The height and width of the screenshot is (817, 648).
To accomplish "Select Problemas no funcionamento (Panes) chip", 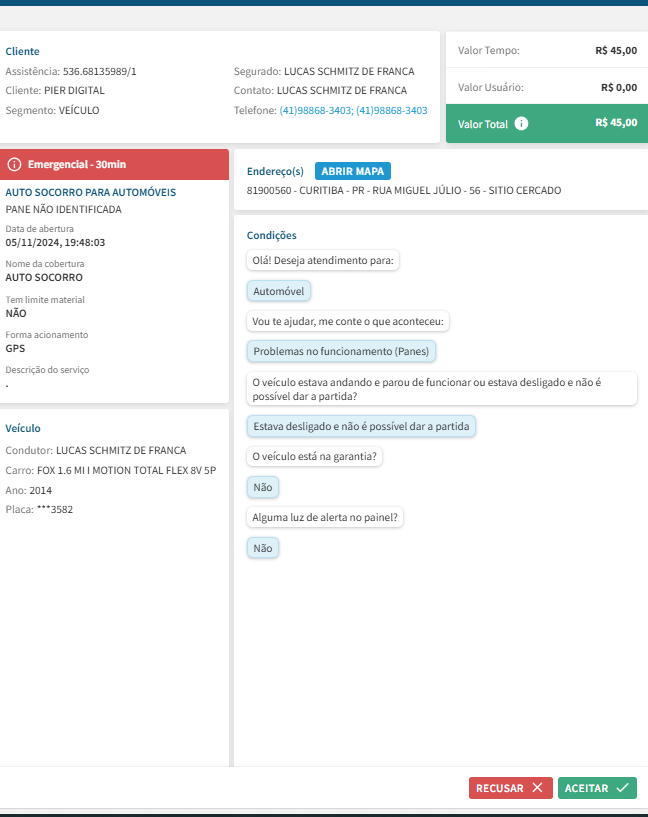I will 341,351.
